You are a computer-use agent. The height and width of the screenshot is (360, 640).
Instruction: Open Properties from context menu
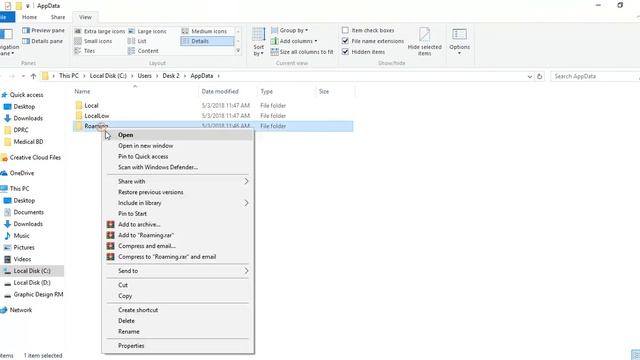pyautogui.click(x=178, y=346)
